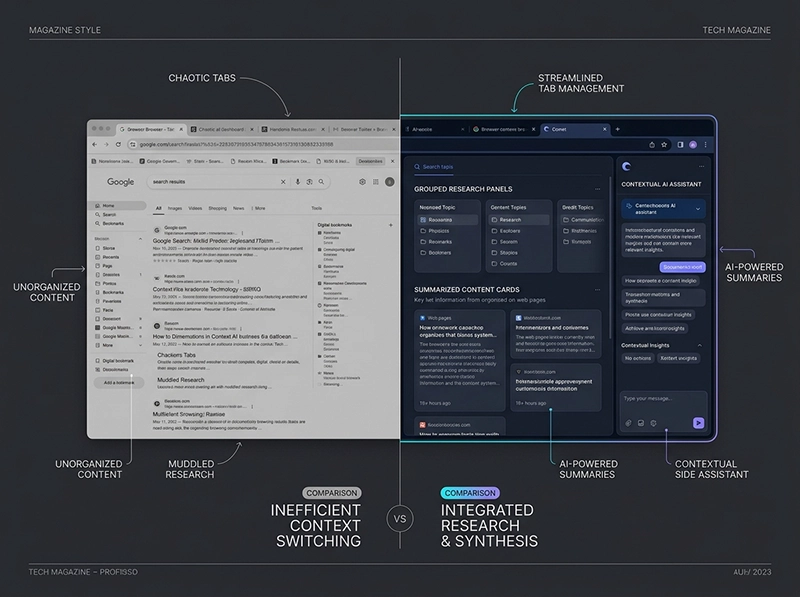Open the Webbcolumit.com summary card
800x597 pixels.
[556, 334]
